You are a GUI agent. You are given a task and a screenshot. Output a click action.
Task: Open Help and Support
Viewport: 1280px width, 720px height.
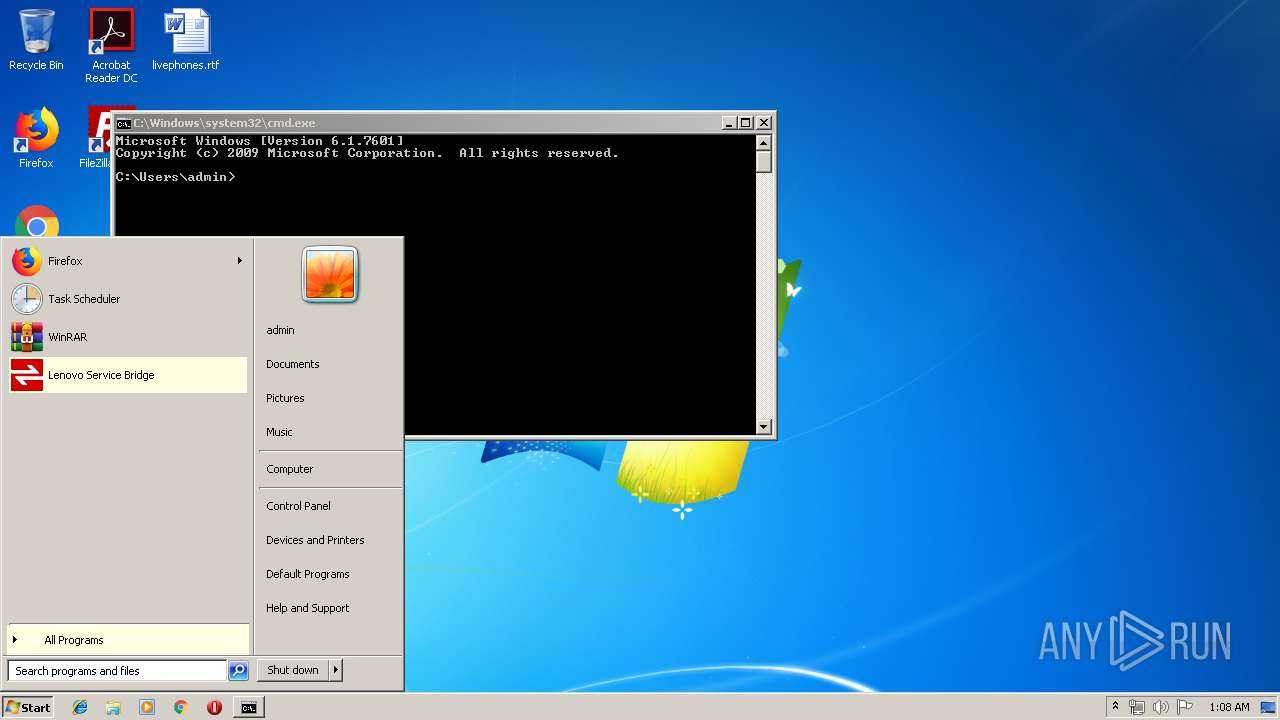(308, 608)
